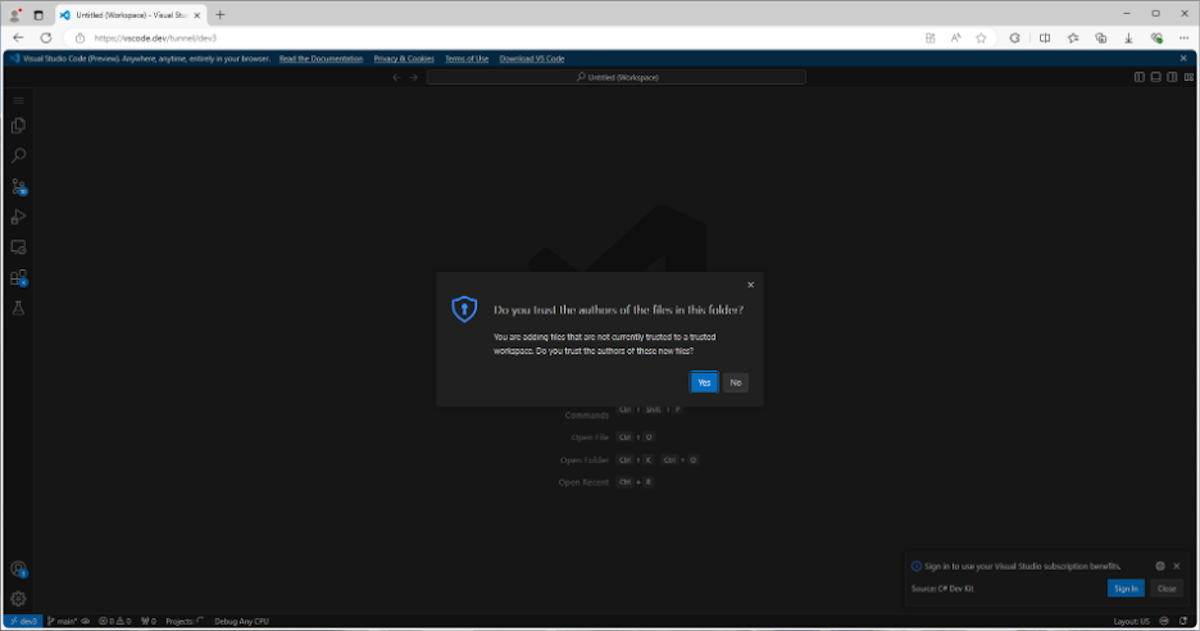Viewport: 1200px width, 631px height.
Task: Open the browser split screen icon
Action: [x=1044, y=38]
